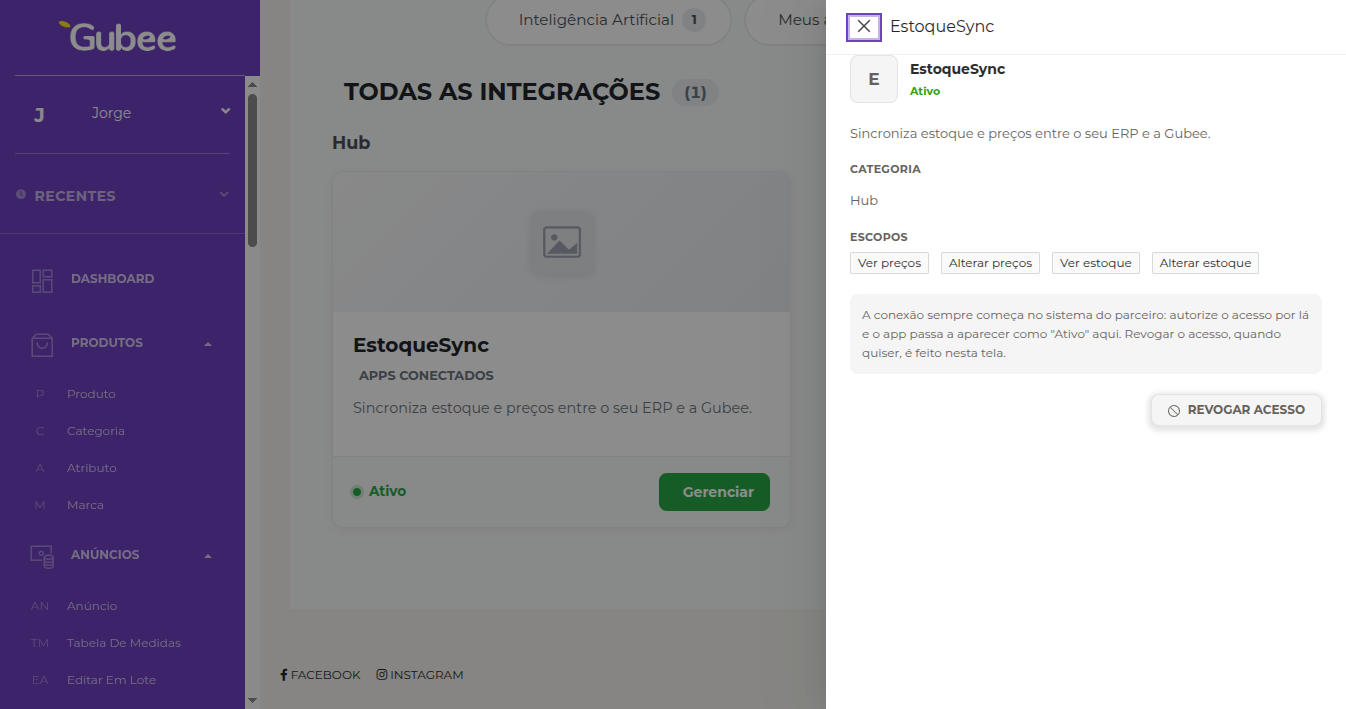Click the Gubee logo
Image resolution: width=1346 pixels, height=709 pixels.
coord(117,37)
